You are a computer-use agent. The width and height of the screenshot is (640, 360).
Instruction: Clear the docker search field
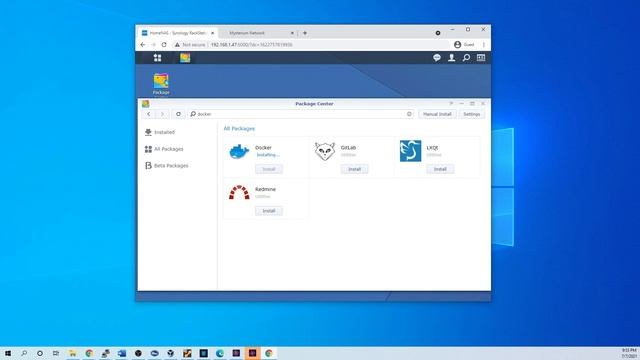[409, 114]
